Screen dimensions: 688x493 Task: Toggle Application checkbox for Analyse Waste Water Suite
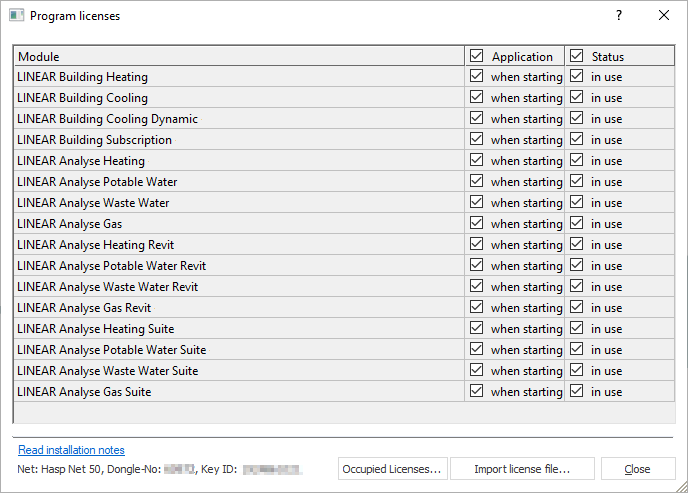click(477, 371)
